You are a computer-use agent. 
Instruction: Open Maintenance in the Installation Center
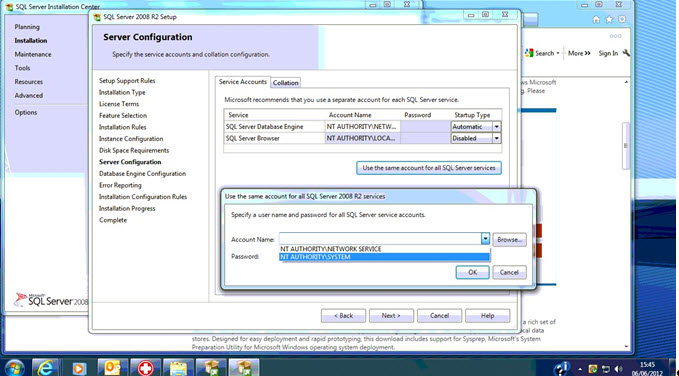click(33, 55)
